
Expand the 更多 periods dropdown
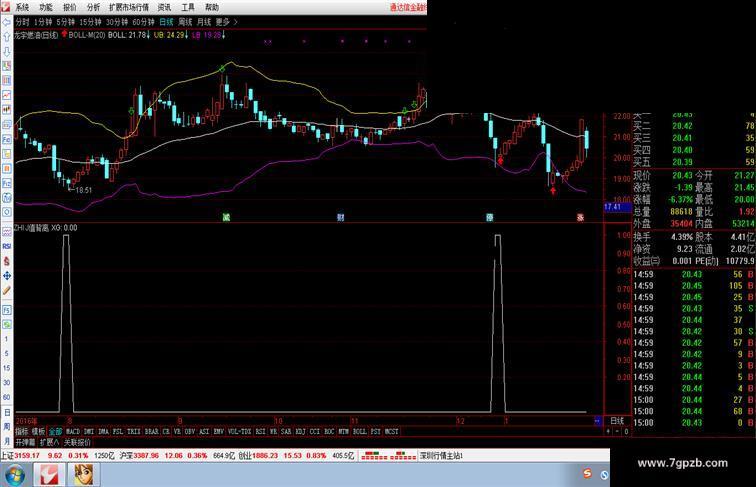click(x=226, y=22)
